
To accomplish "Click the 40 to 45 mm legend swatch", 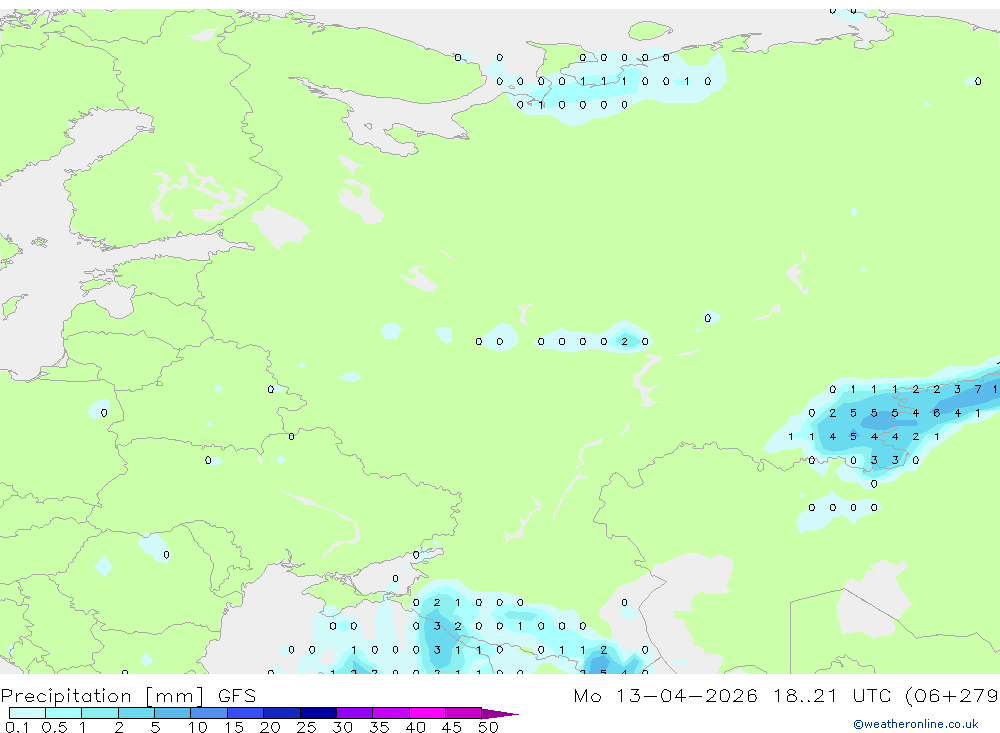I will click(427, 713).
